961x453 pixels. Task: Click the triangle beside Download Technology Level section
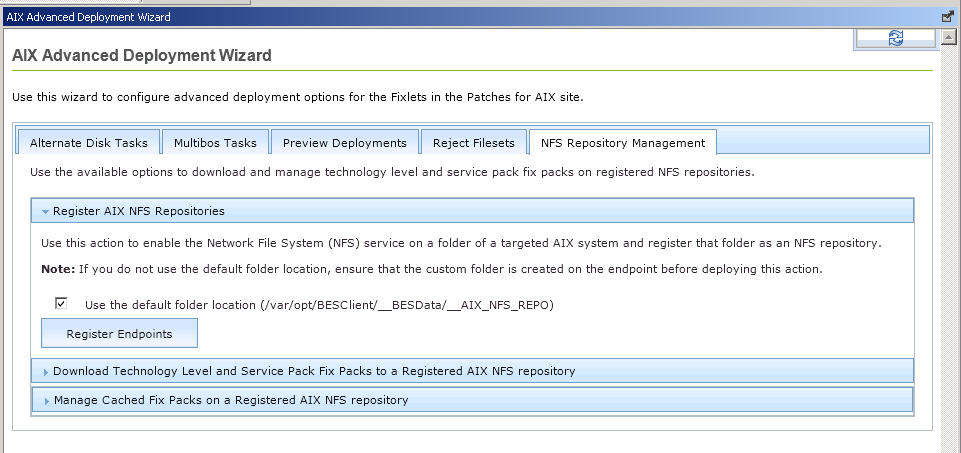[45, 372]
